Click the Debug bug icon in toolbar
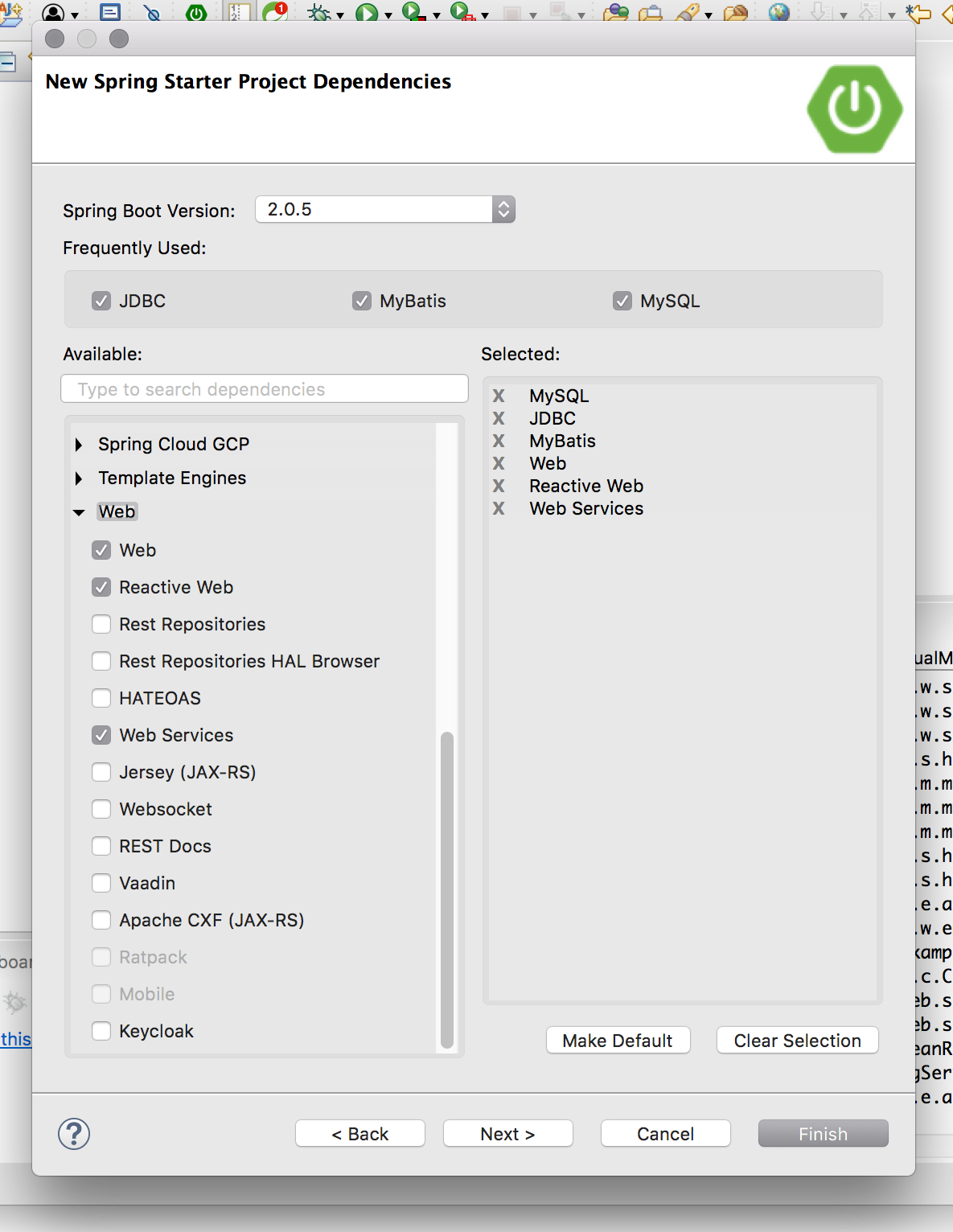Screen dimensions: 953x1232 point(319,12)
